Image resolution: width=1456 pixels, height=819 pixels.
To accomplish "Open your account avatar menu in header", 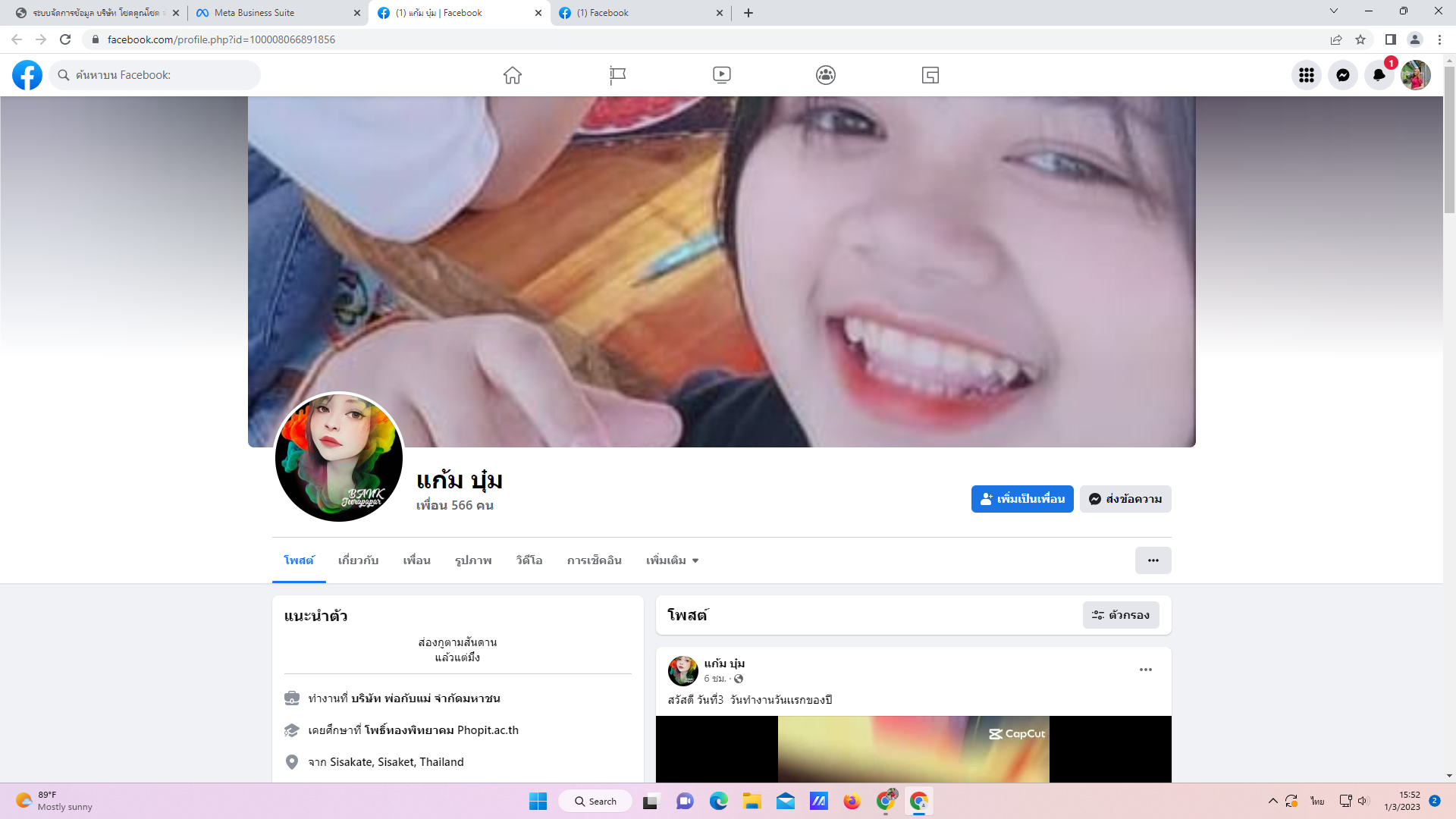I will click(1415, 75).
